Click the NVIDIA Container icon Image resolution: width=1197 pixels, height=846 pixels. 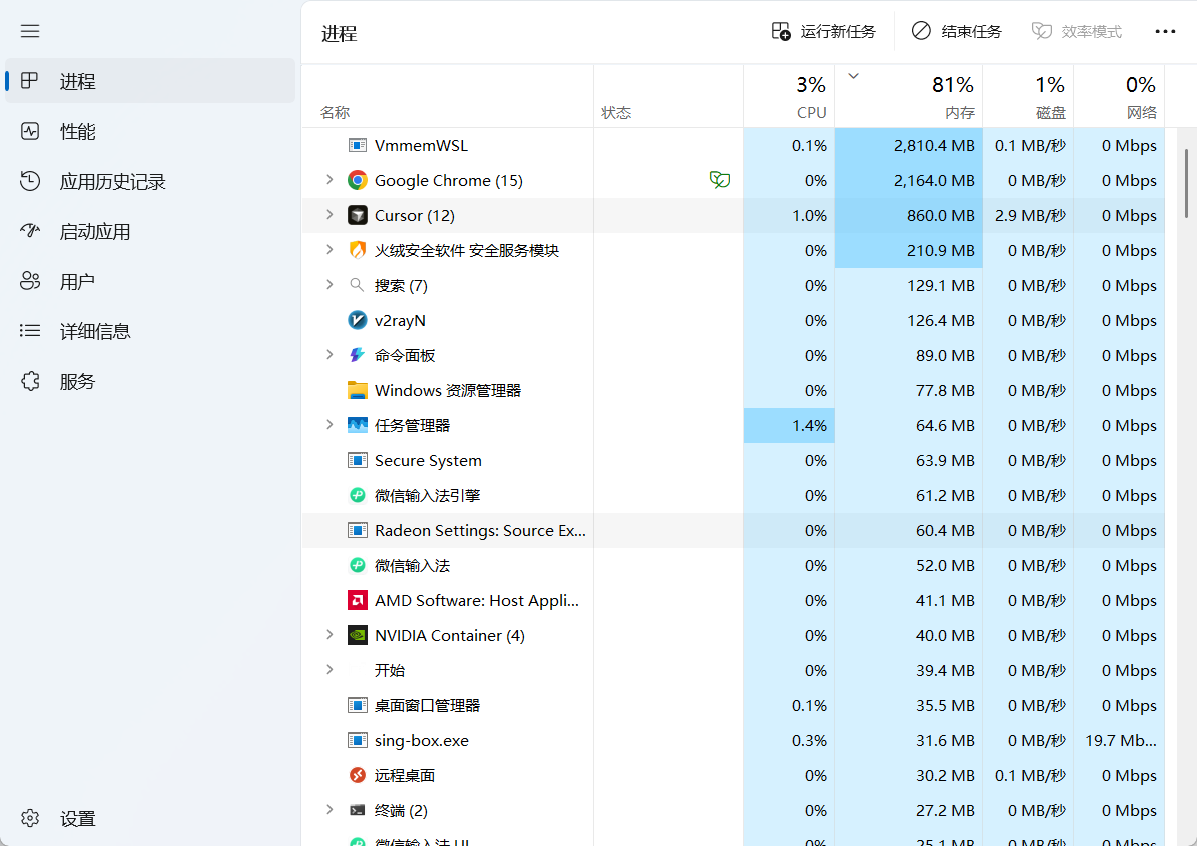[357, 635]
